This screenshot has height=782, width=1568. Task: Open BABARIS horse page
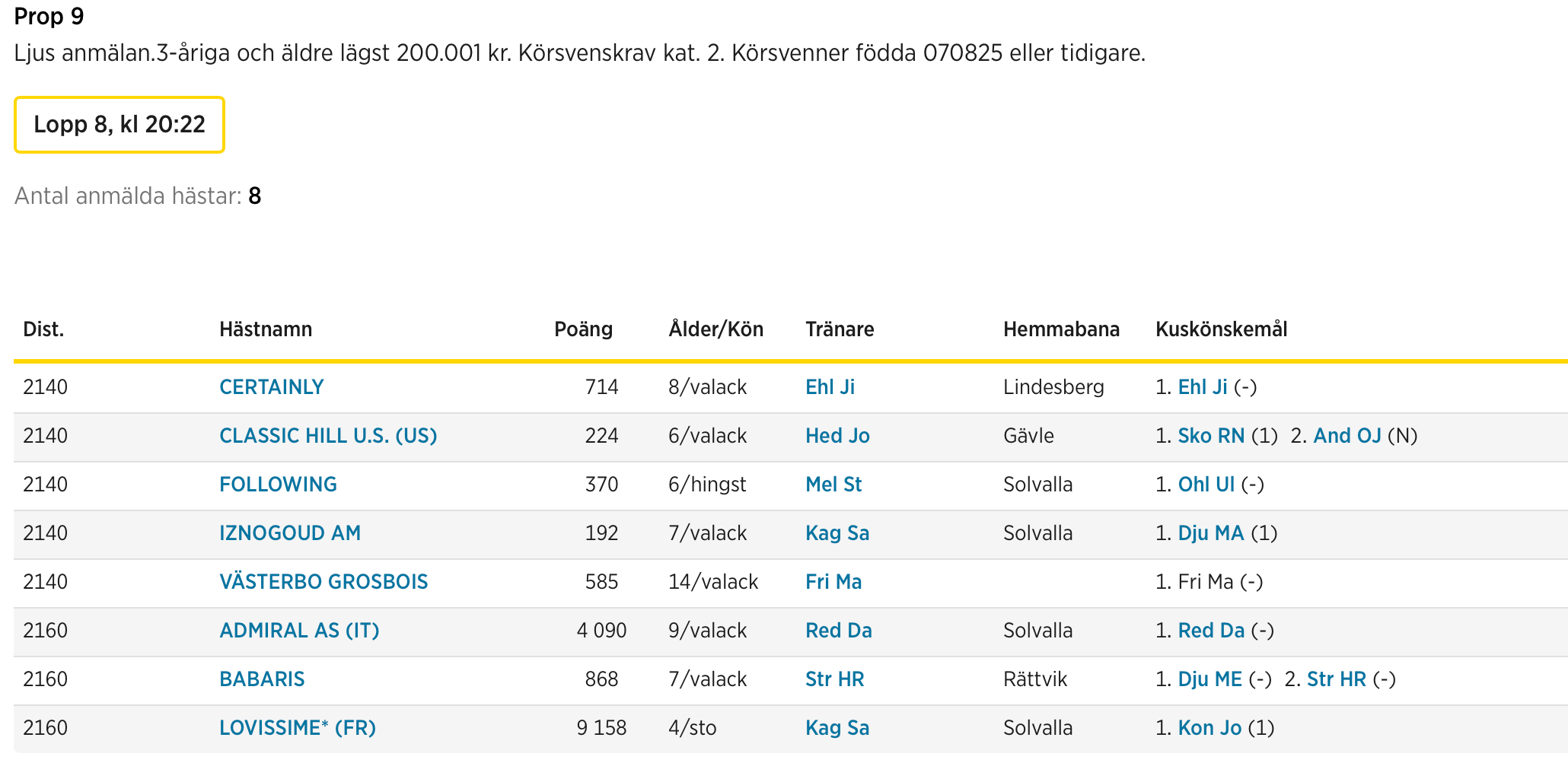(x=262, y=679)
